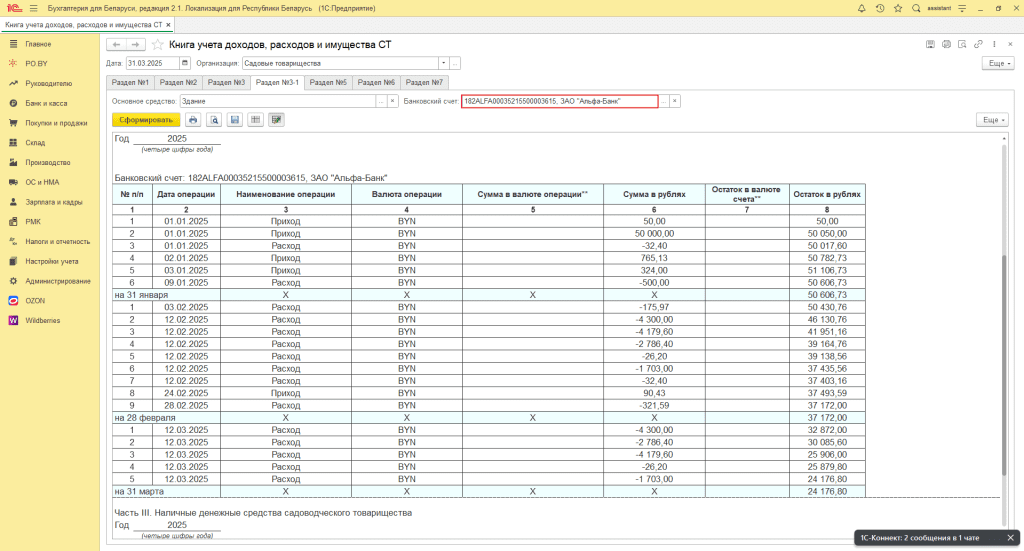Get a link with the chain icon
Screen dimensions: 1024x551
click(978, 44)
